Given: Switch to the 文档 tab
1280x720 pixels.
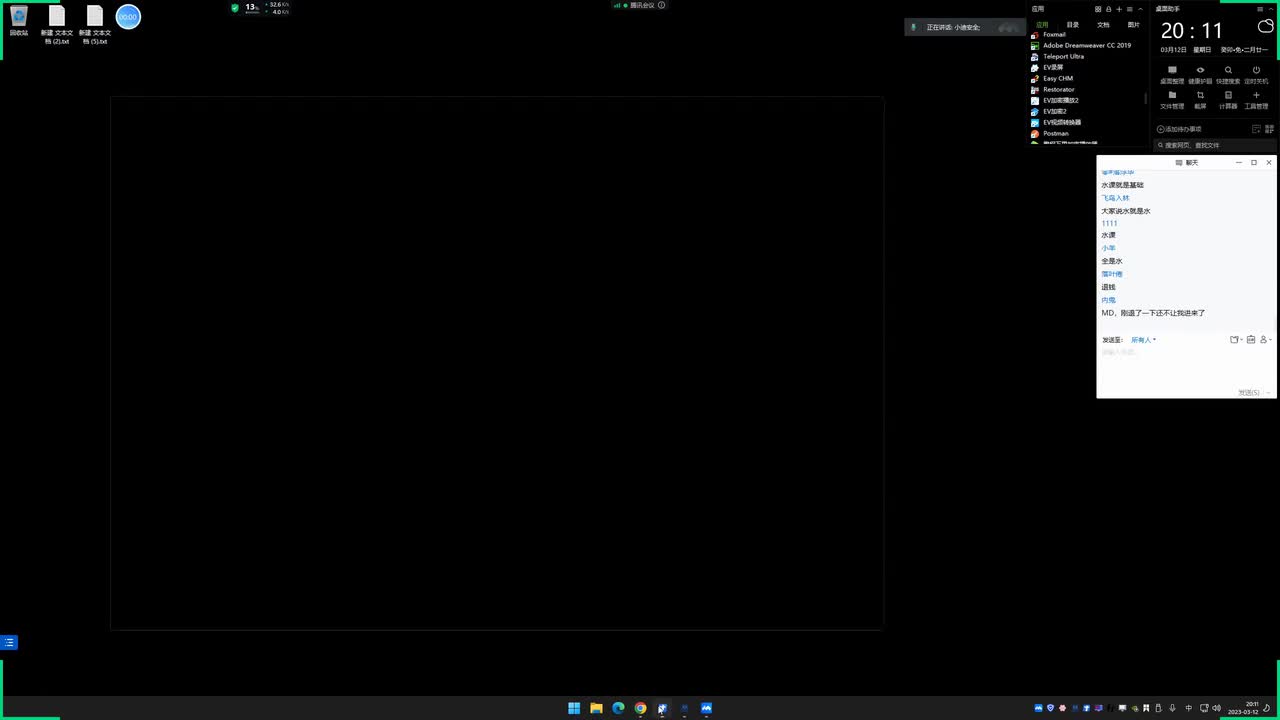Looking at the screenshot, I should [x=1103, y=24].
